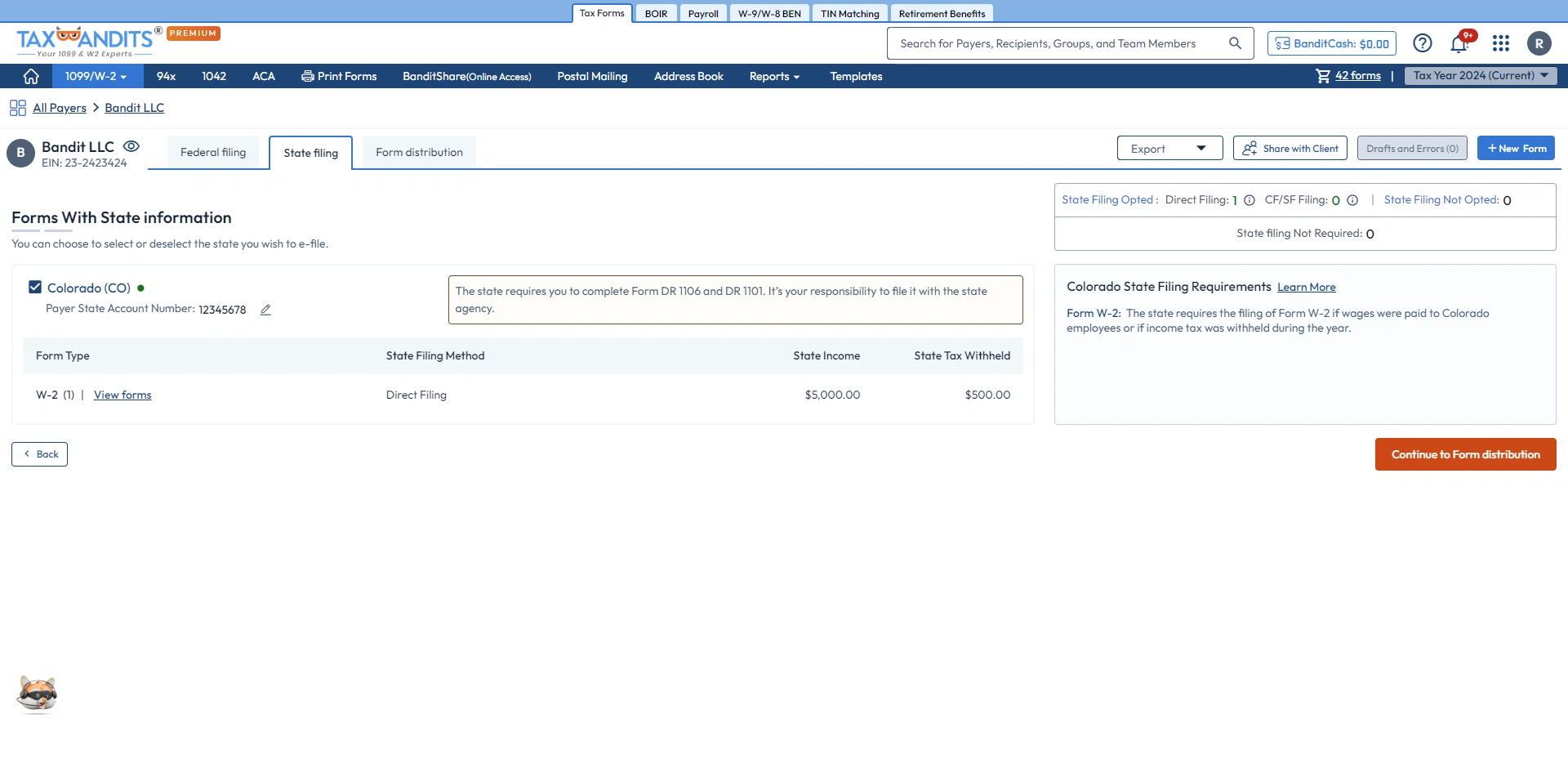1568x777 pixels.
Task: Click the TaxBandits logo
Action: [85, 42]
